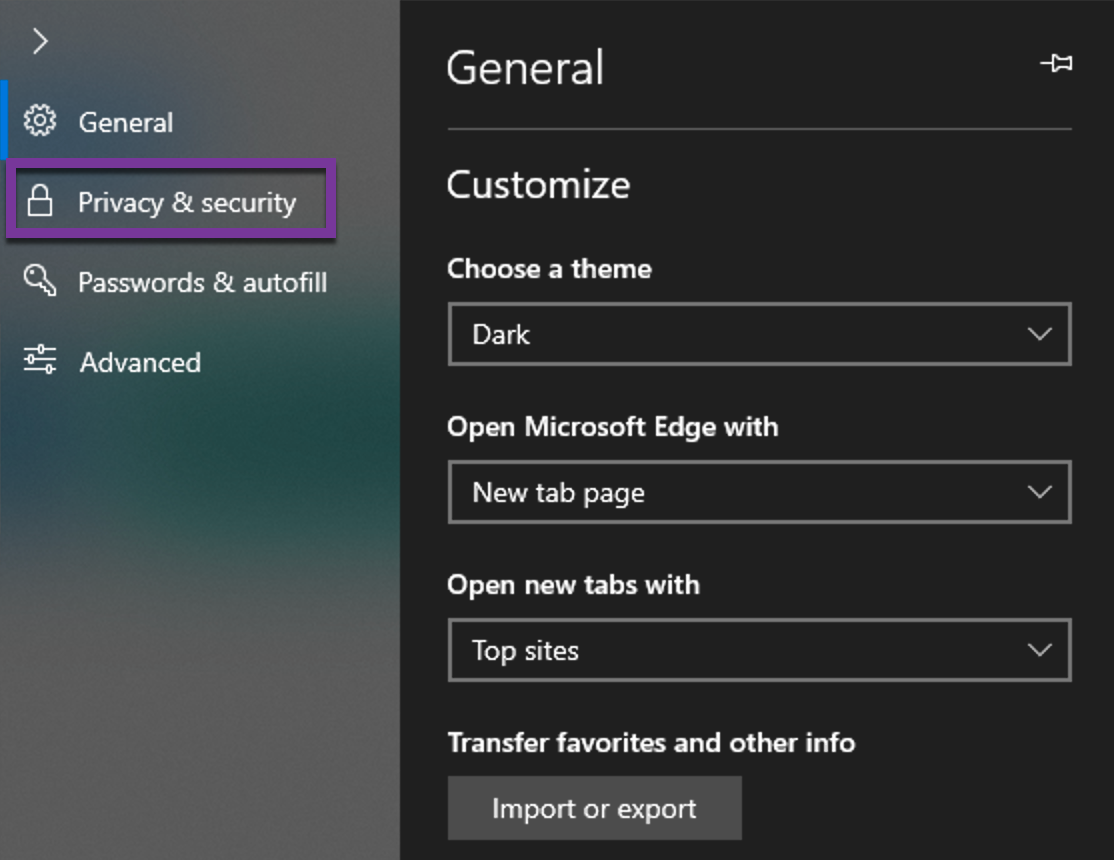Click the Customize section heading

coord(538,185)
